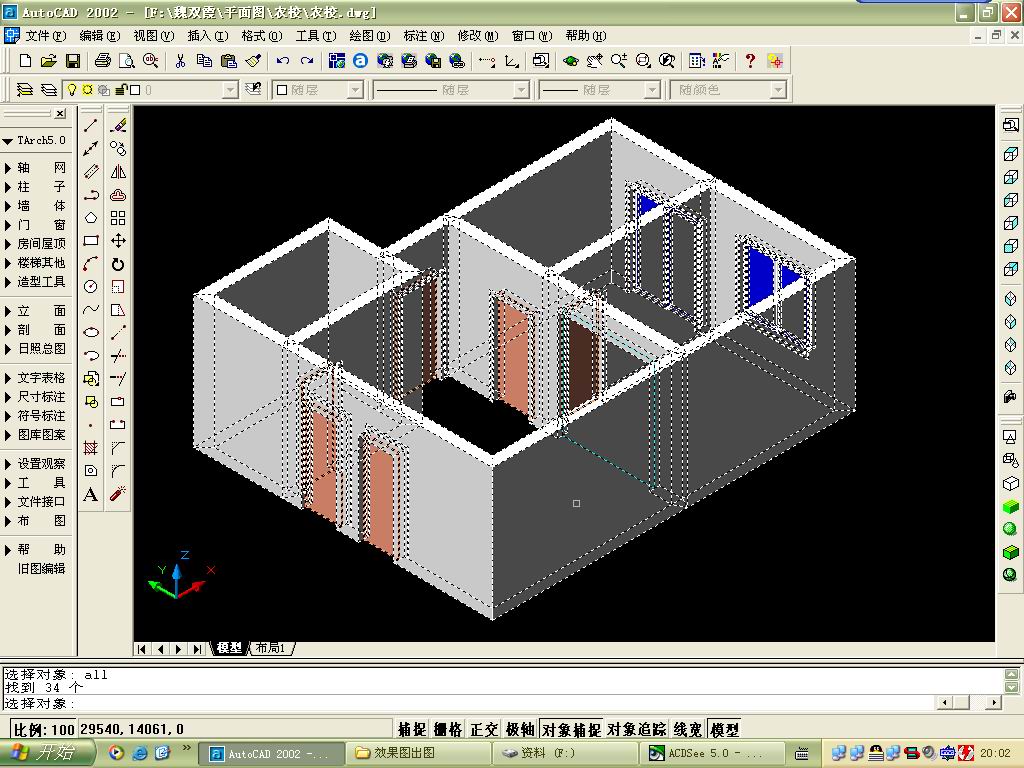Select the Circle draw tool
Screen dimensions: 1024x768
point(91,286)
